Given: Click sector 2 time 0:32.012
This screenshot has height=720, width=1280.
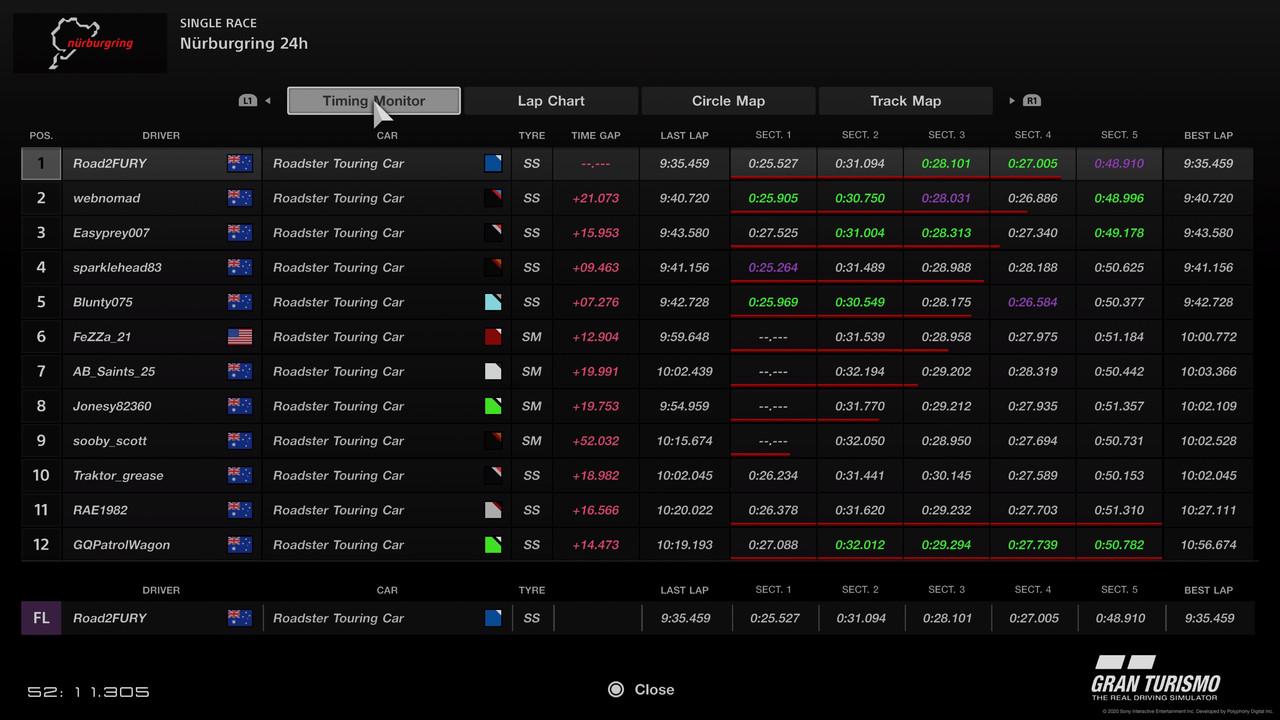Looking at the screenshot, I should [x=860, y=545].
